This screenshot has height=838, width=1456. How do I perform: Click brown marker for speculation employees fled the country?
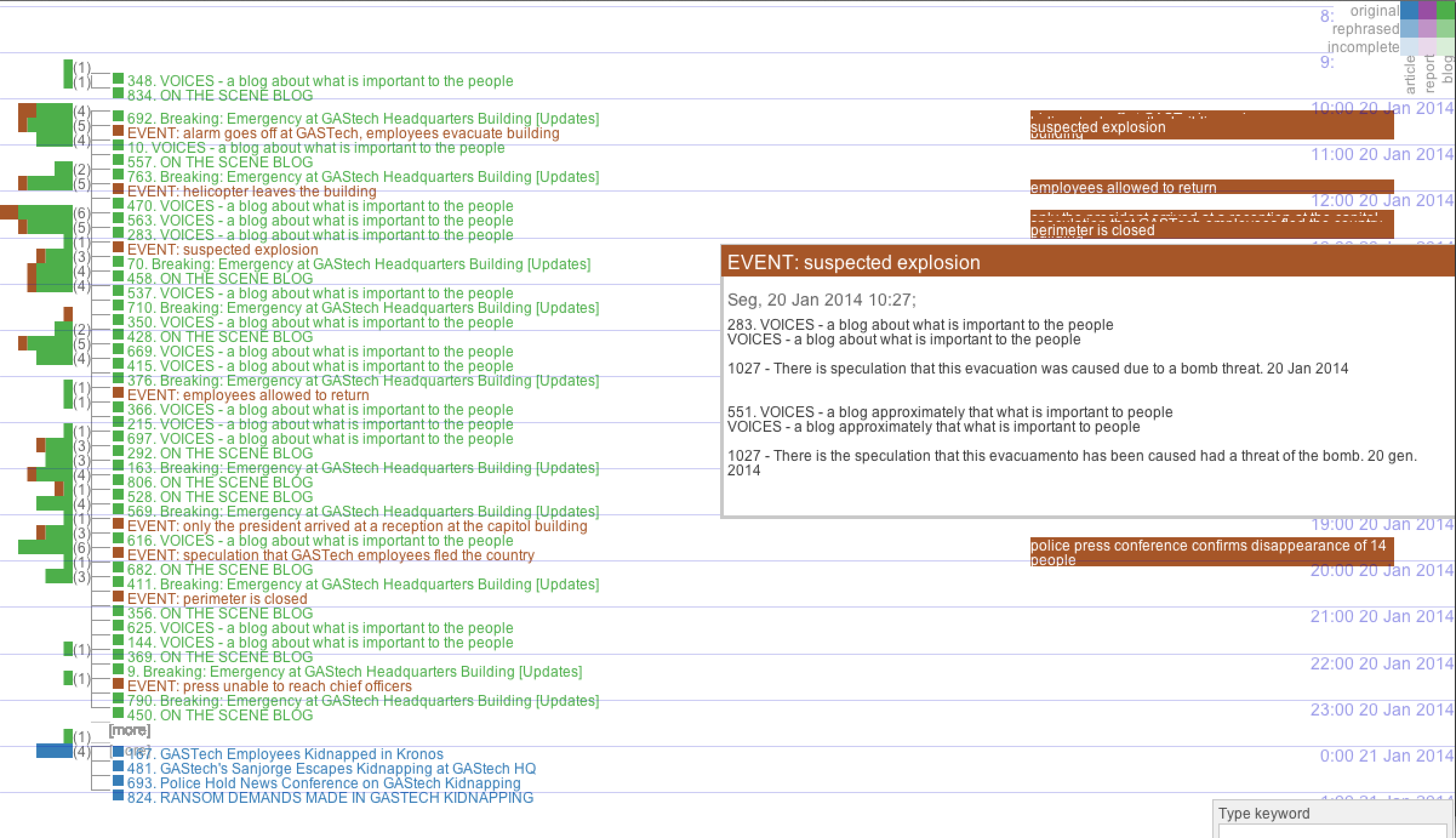click(118, 553)
